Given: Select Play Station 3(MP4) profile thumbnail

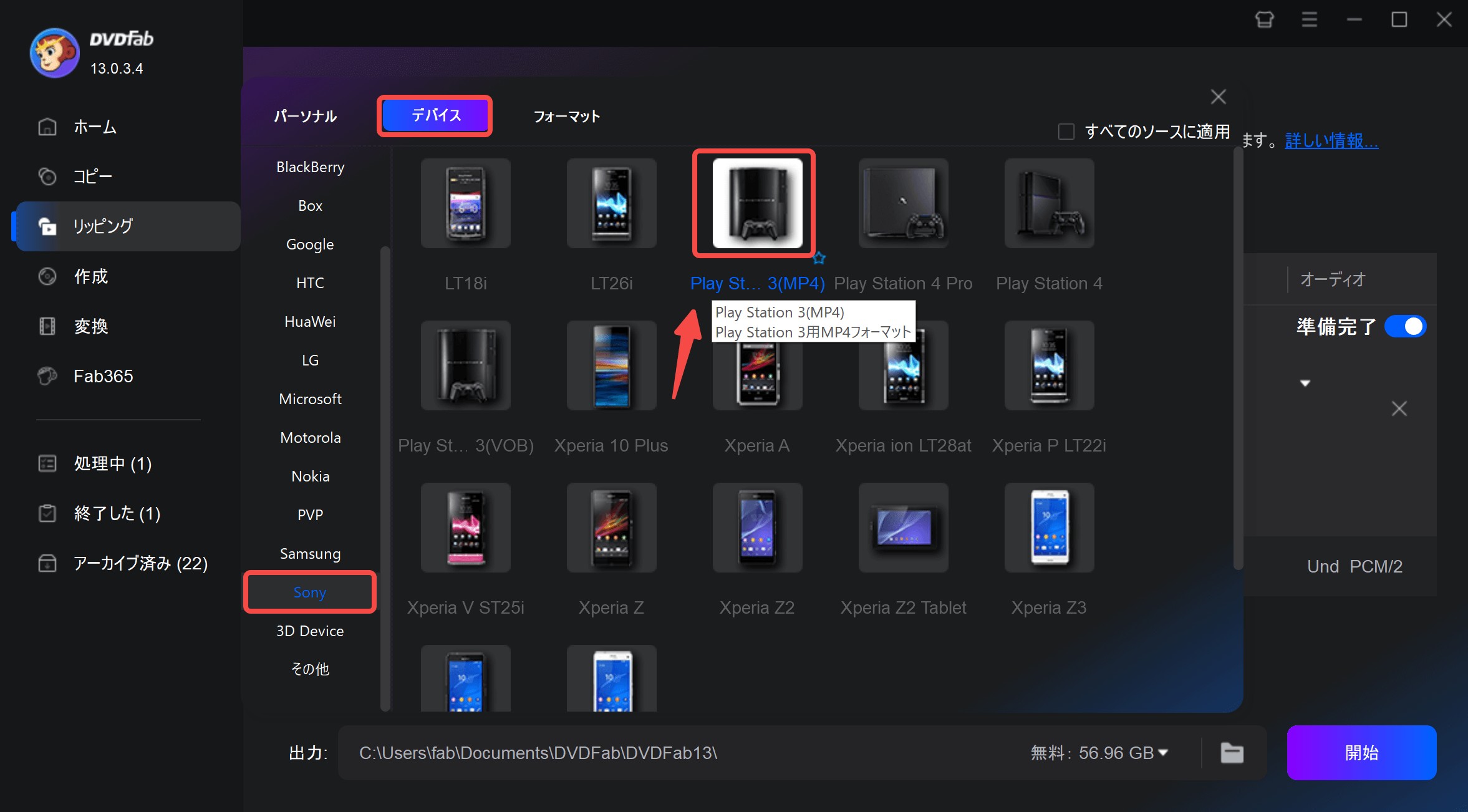Looking at the screenshot, I should click(757, 203).
